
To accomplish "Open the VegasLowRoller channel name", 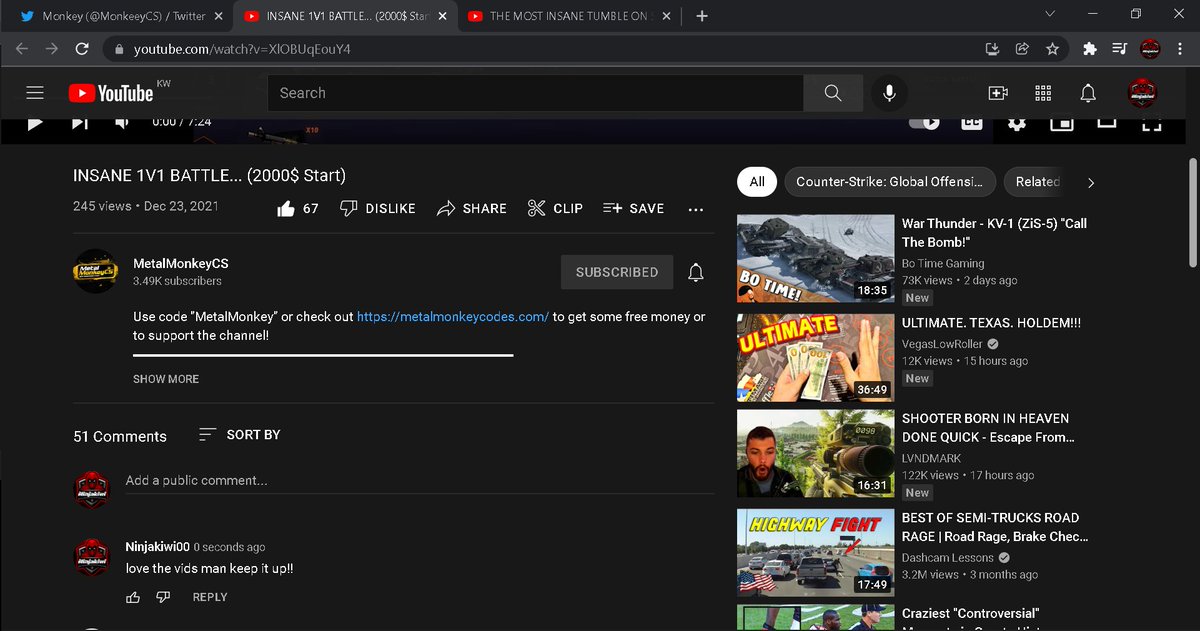I will pos(942,344).
